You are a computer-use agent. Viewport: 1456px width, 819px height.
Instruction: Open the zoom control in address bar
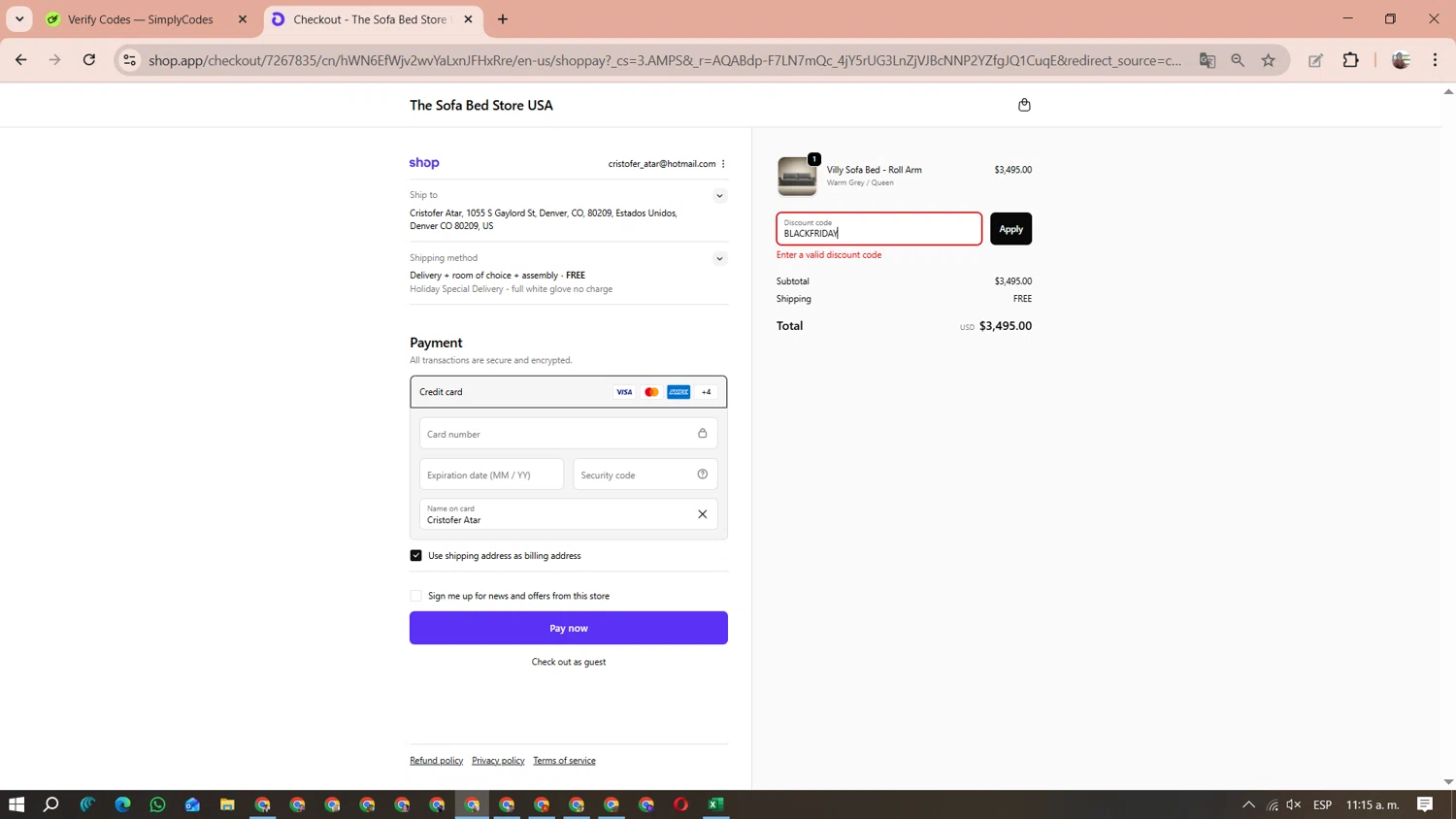tap(1238, 60)
